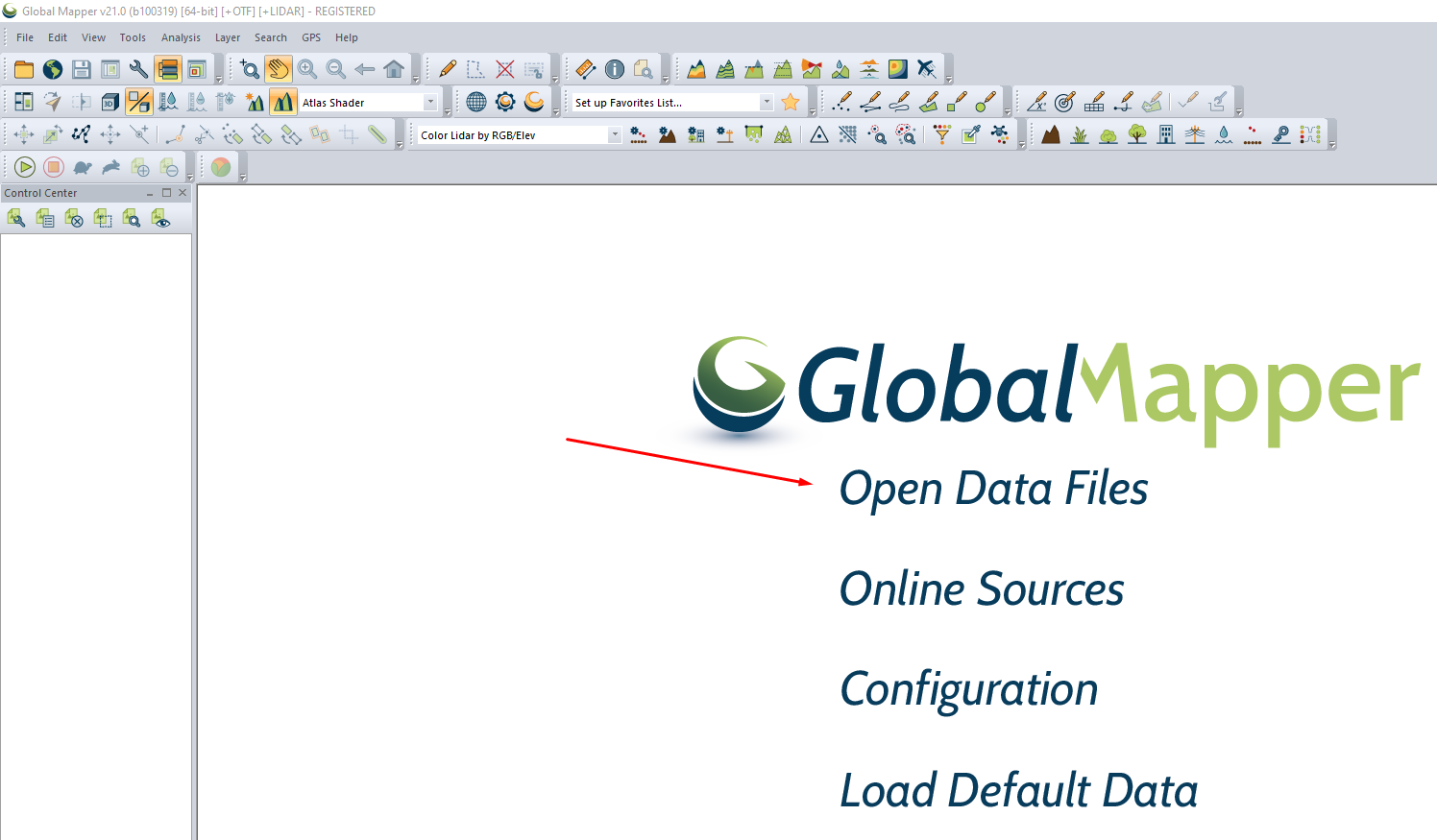Open the Edit menu
Viewport: 1437px width, 840px height.
58,37
